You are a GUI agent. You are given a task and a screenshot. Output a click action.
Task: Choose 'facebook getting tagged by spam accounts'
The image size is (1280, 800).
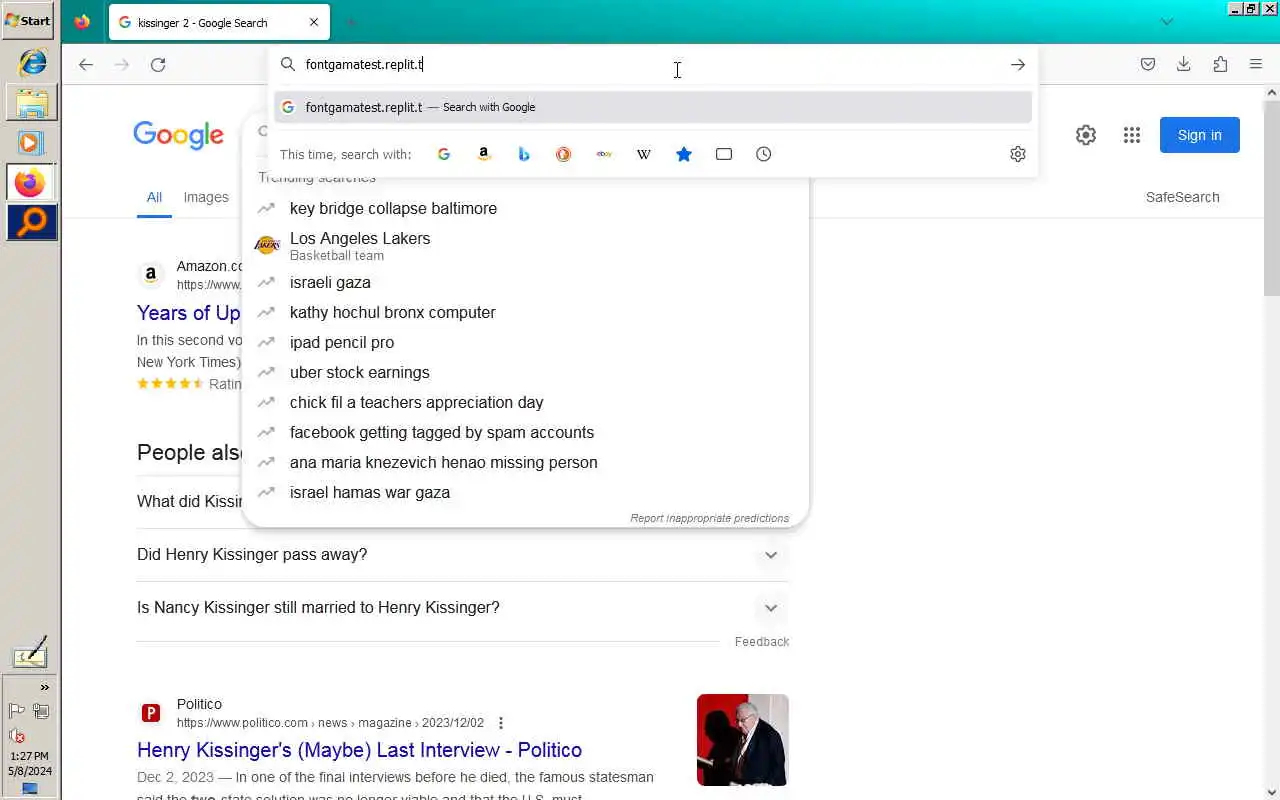click(x=525, y=432)
